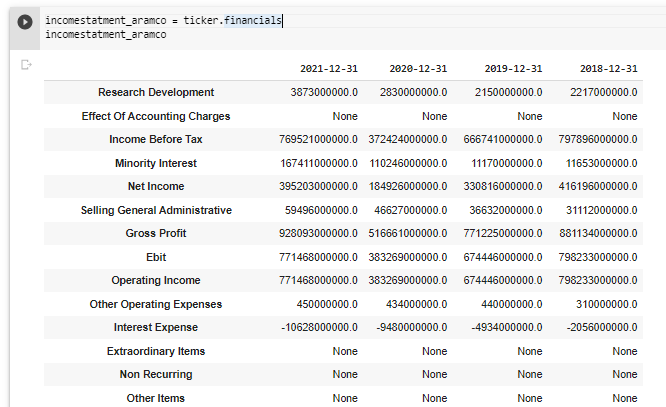Click Income Before Tax value 666741000000.0
Screen dimensions: 666x407
pos(503,139)
